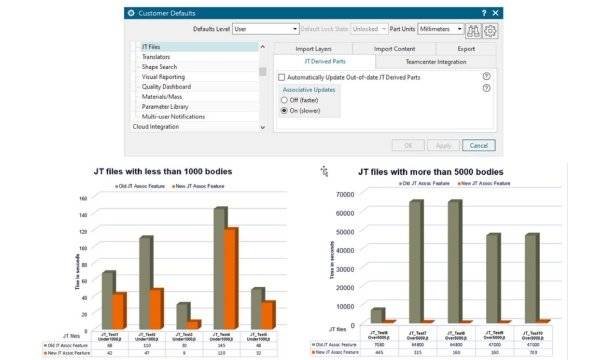Screen dimensions: 600x360
Task: Click the 'JT files with more than 5000 bodies' title
Action: click(431, 172)
